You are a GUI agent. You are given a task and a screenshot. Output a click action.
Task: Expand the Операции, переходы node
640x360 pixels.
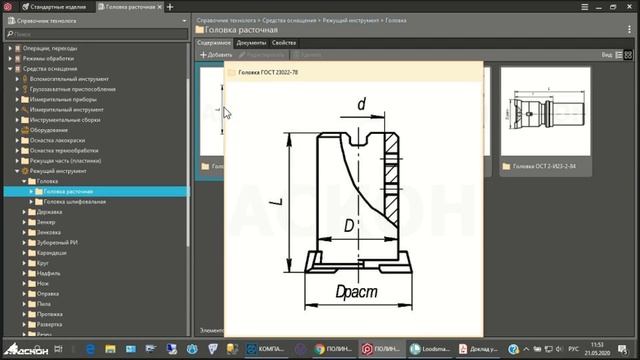point(10,48)
